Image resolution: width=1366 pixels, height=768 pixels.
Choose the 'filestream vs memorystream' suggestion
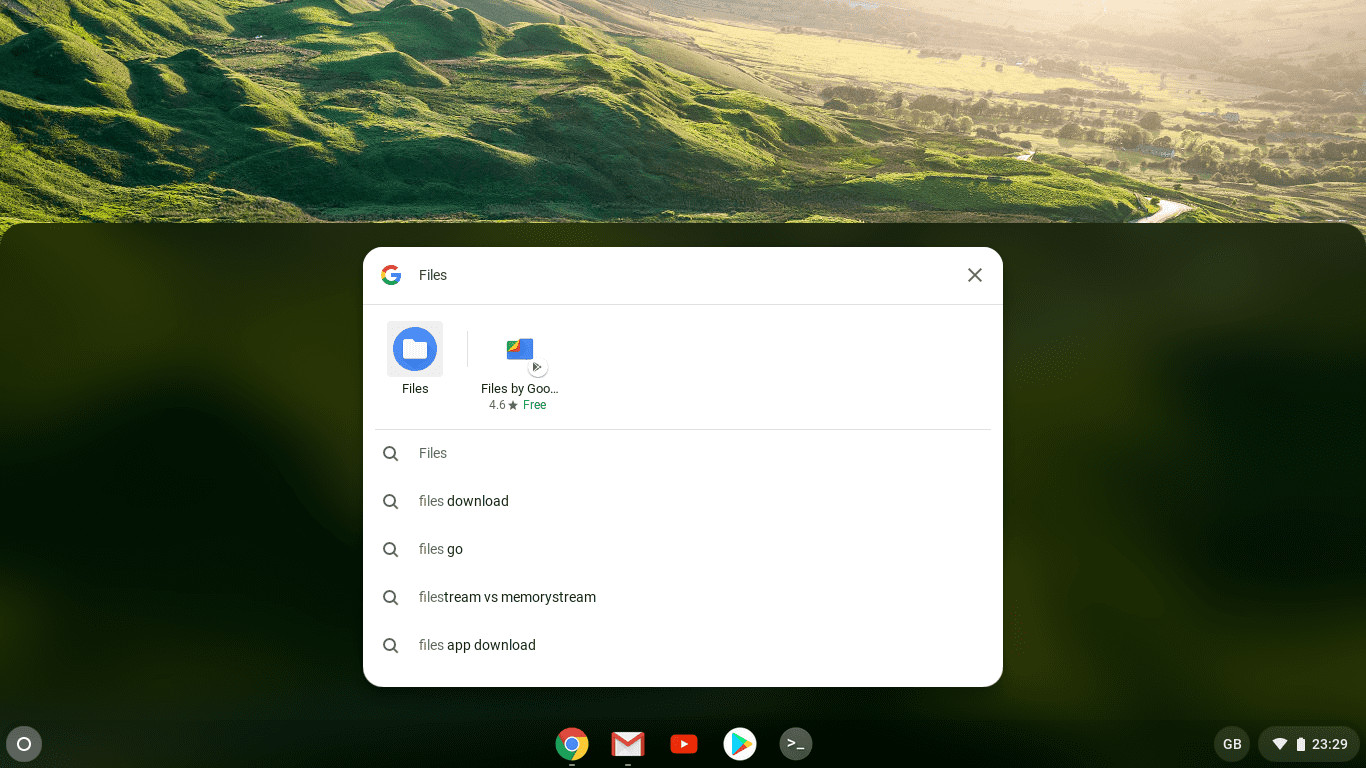click(x=507, y=597)
